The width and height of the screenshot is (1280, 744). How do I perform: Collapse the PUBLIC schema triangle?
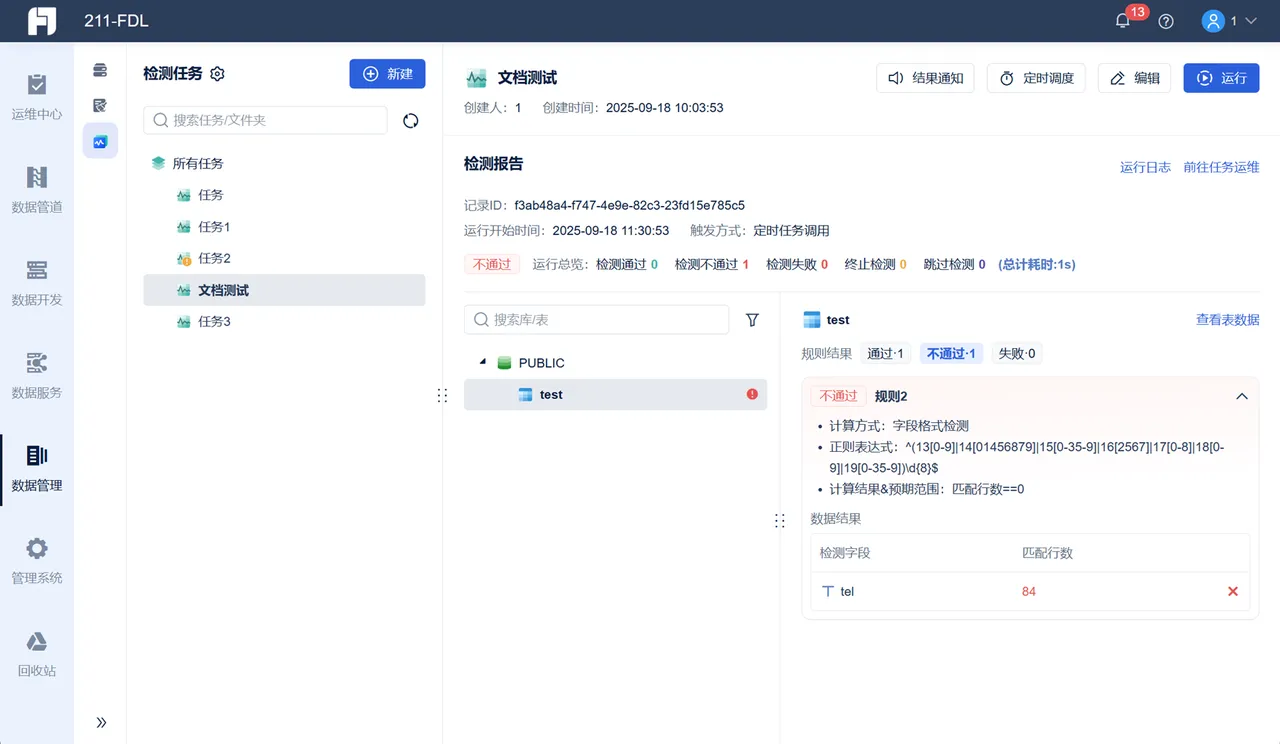point(483,362)
